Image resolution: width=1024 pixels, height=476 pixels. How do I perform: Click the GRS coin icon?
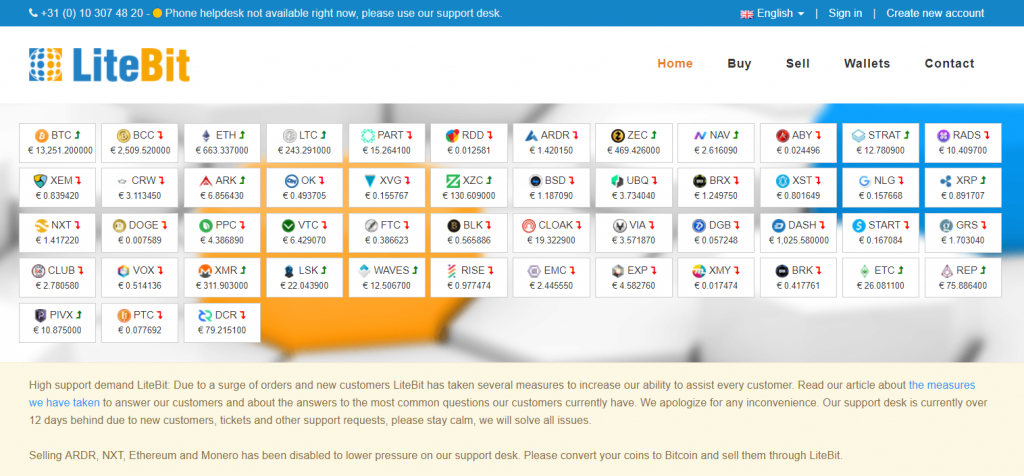[x=946, y=225]
